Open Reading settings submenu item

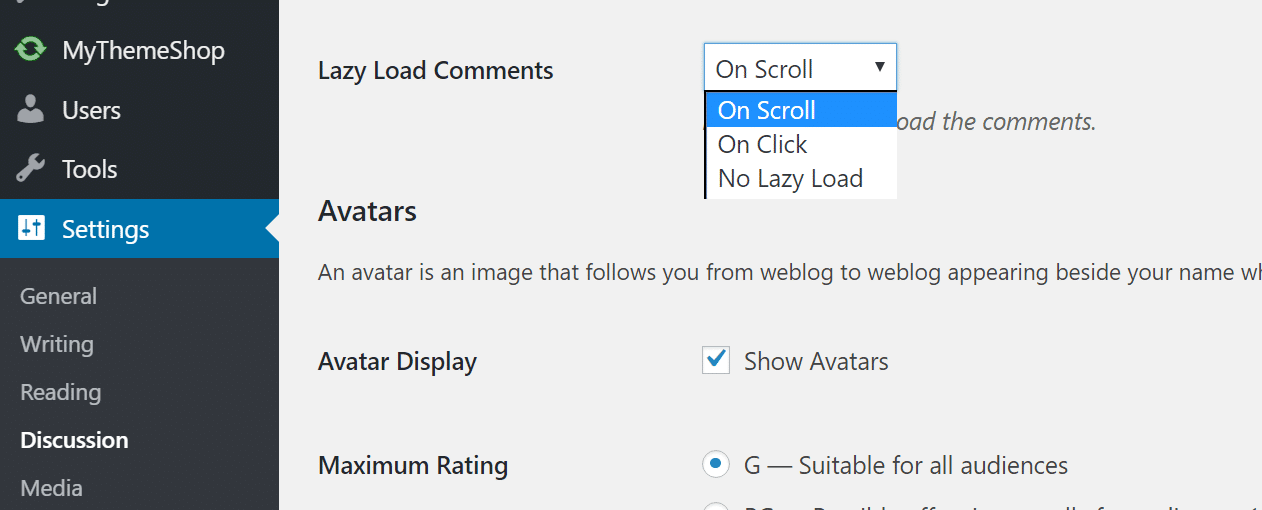click(60, 392)
